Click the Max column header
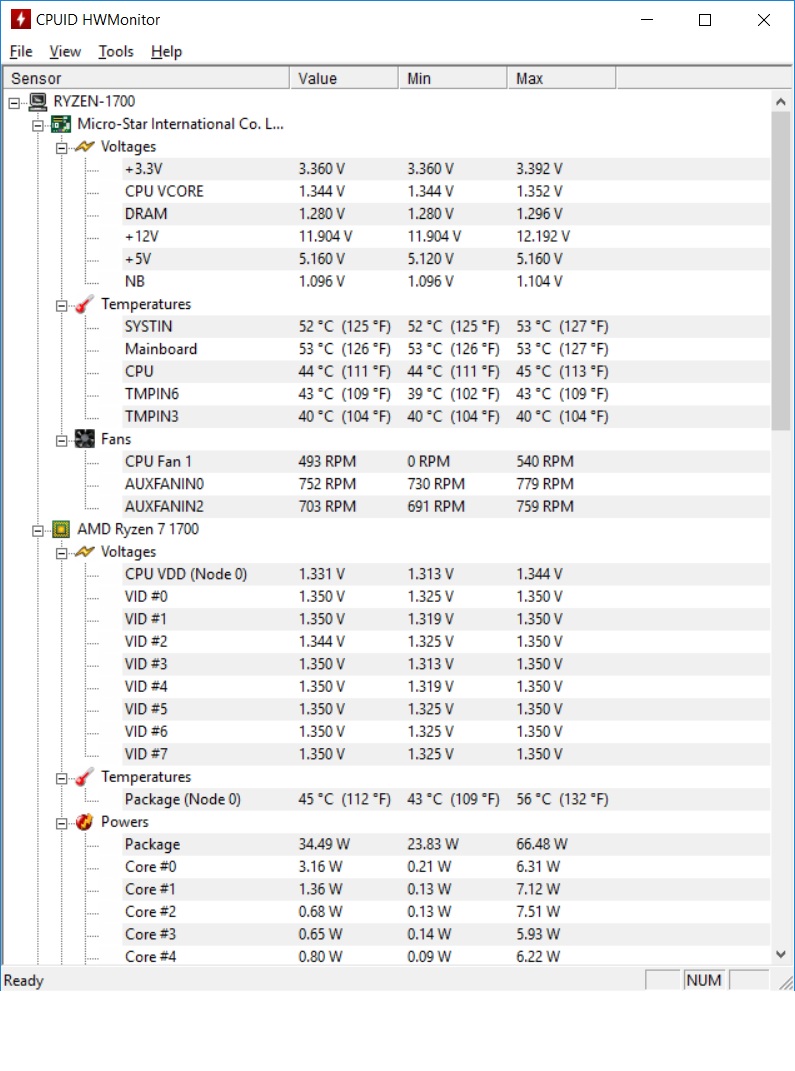 click(561, 79)
